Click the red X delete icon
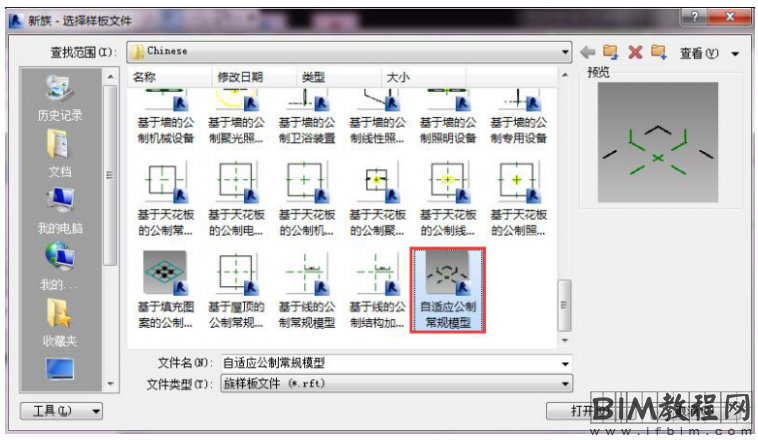758x440 pixels. [x=635, y=52]
